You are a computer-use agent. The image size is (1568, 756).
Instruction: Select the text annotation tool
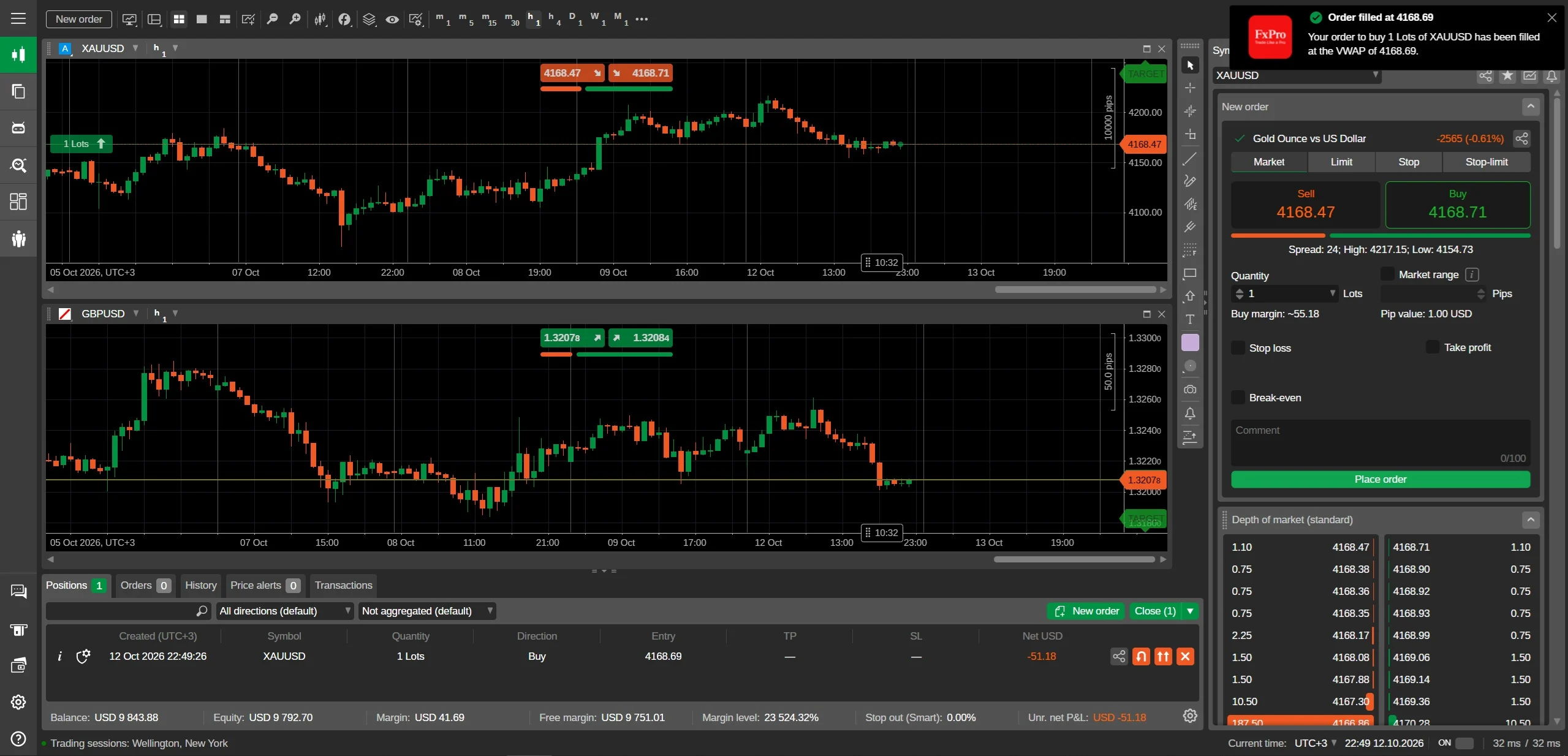(x=1189, y=319)
